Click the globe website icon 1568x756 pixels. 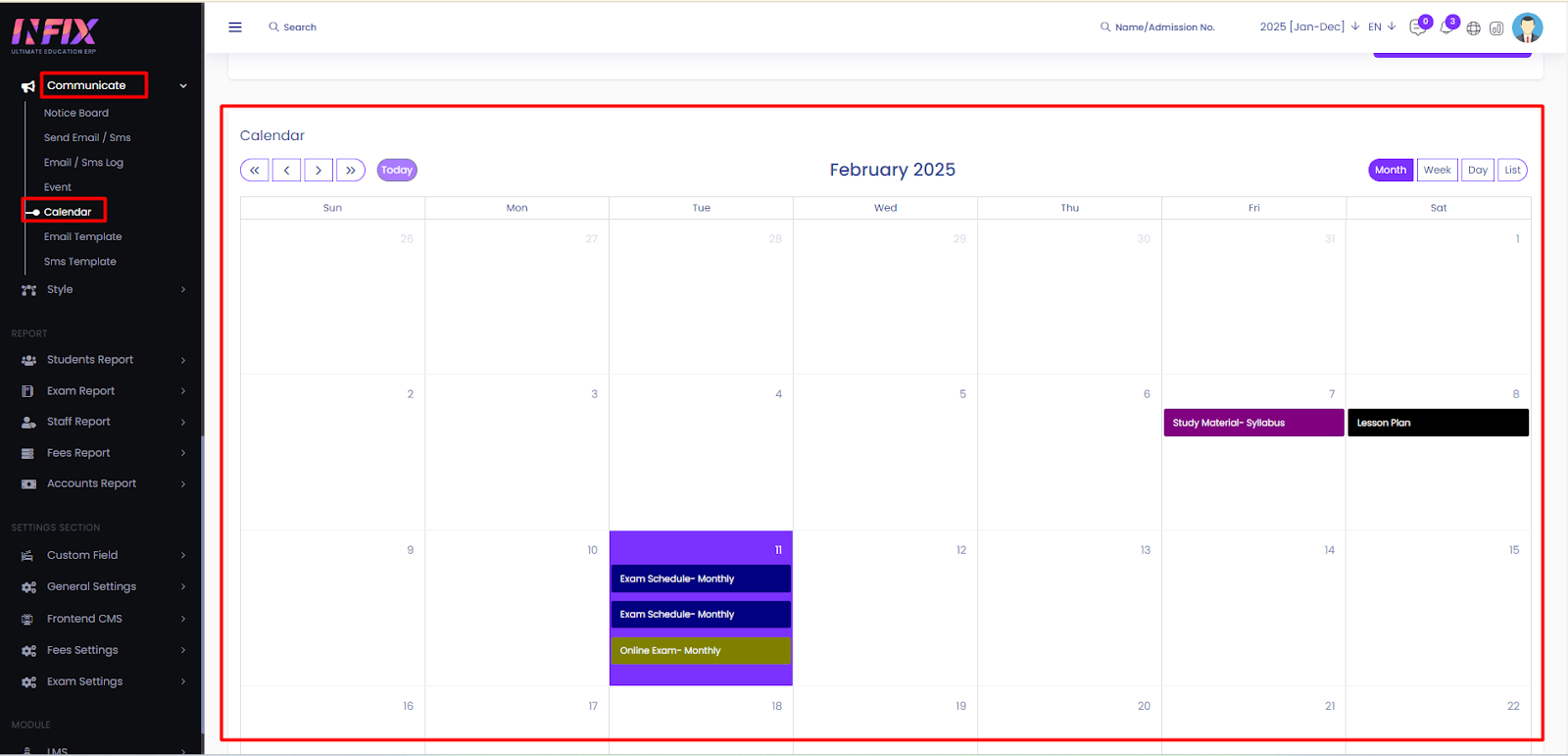[x=1473, y=28]
